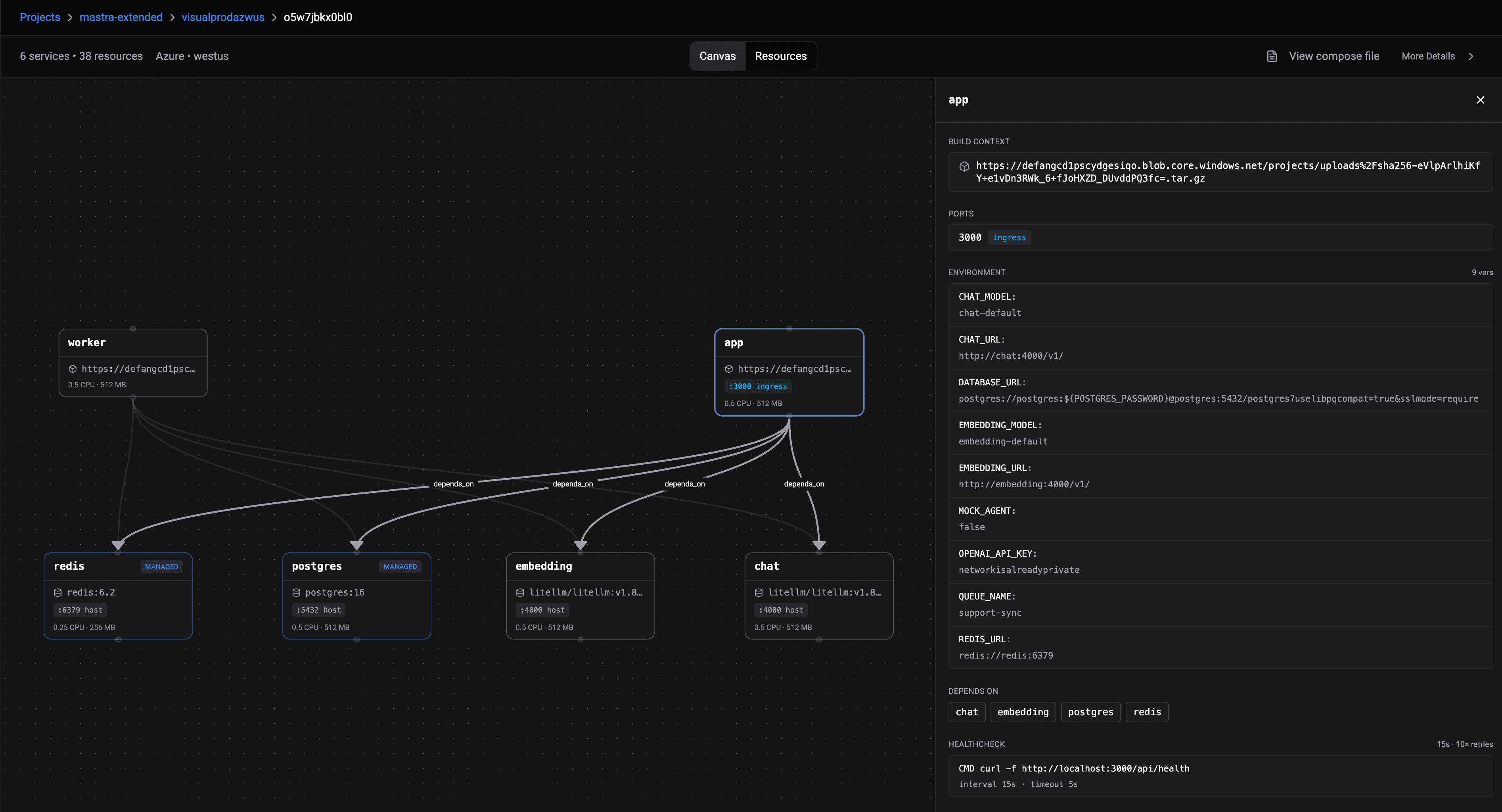Click breadcrumb chevron after Projects
The image size is (1502, 812).
(x=70, y=17)
